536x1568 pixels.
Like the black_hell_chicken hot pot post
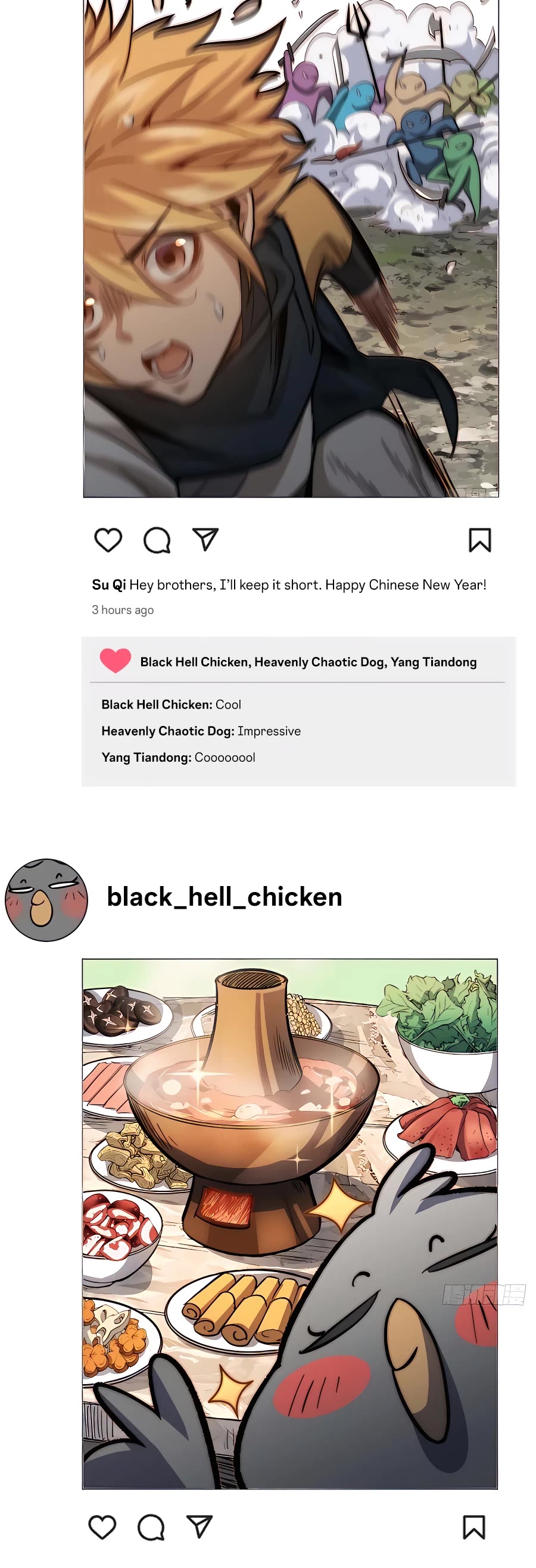coord(102,1527)
